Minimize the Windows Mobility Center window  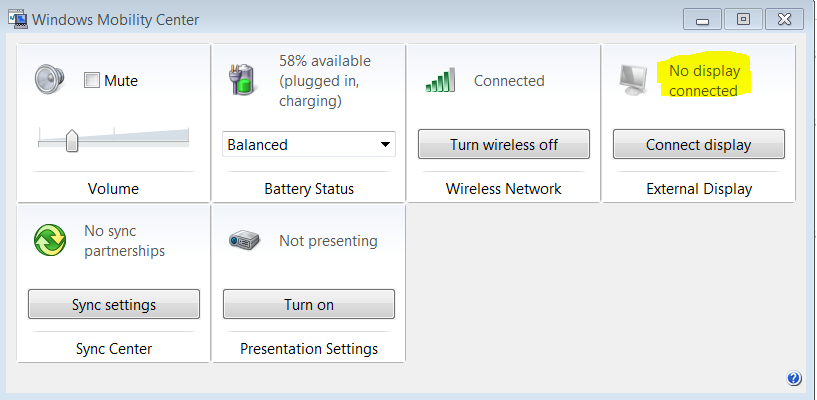click(702, 20)
